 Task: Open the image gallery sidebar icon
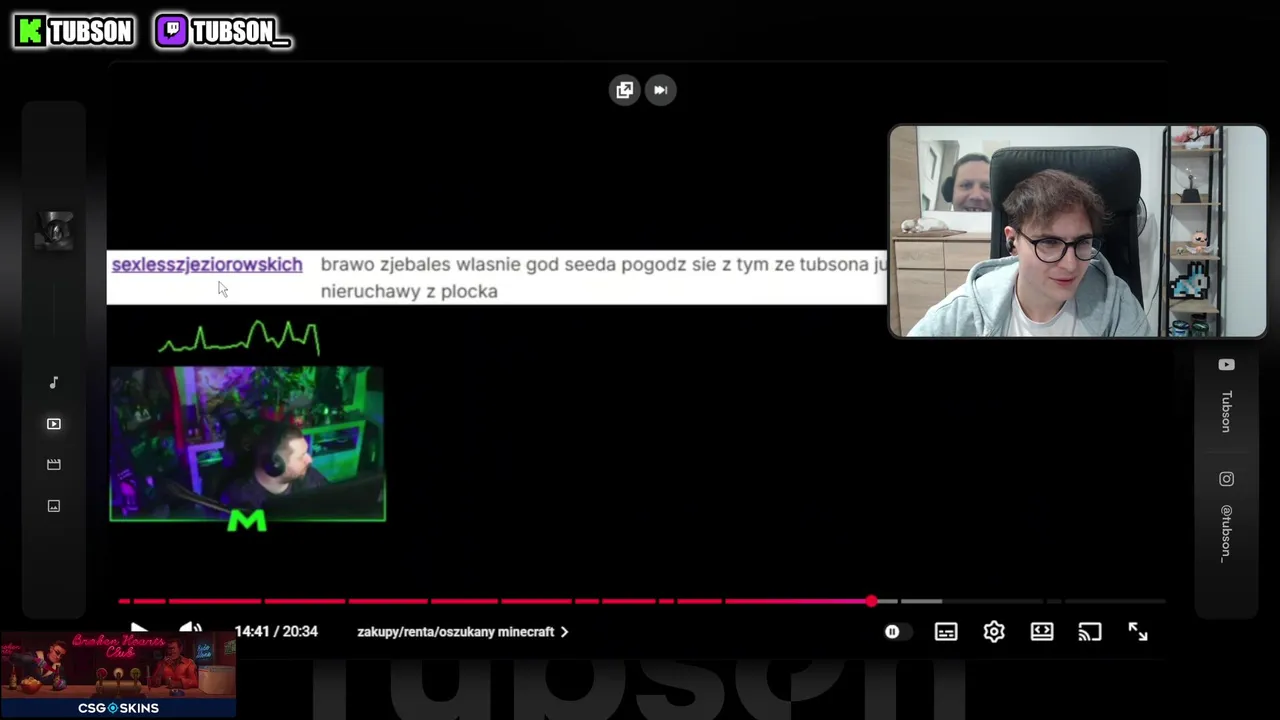click(x=54, y=506)
